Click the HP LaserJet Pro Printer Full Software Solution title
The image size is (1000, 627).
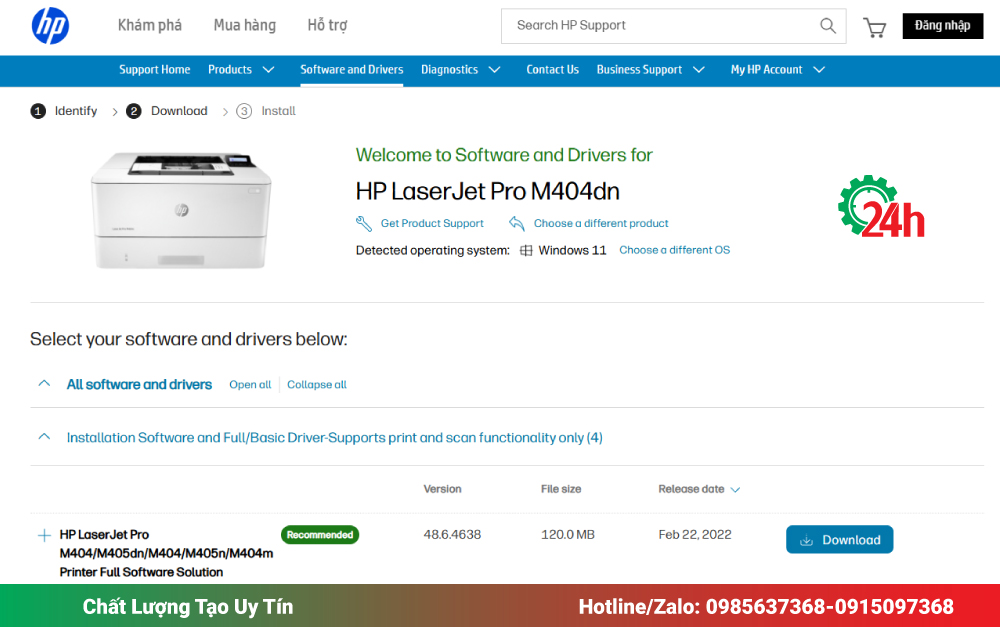[x=166, y=553]
